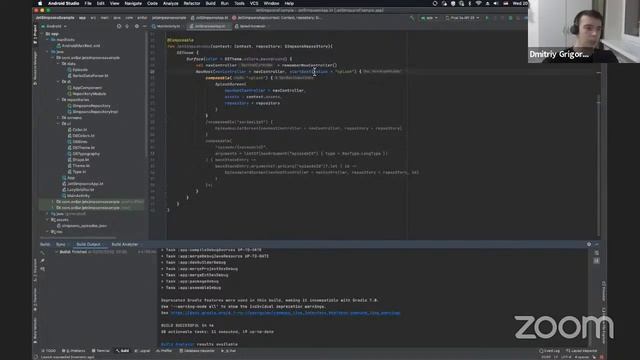Collapse the ui package
This screenshot has width=640, height=360.
[58, 123]
